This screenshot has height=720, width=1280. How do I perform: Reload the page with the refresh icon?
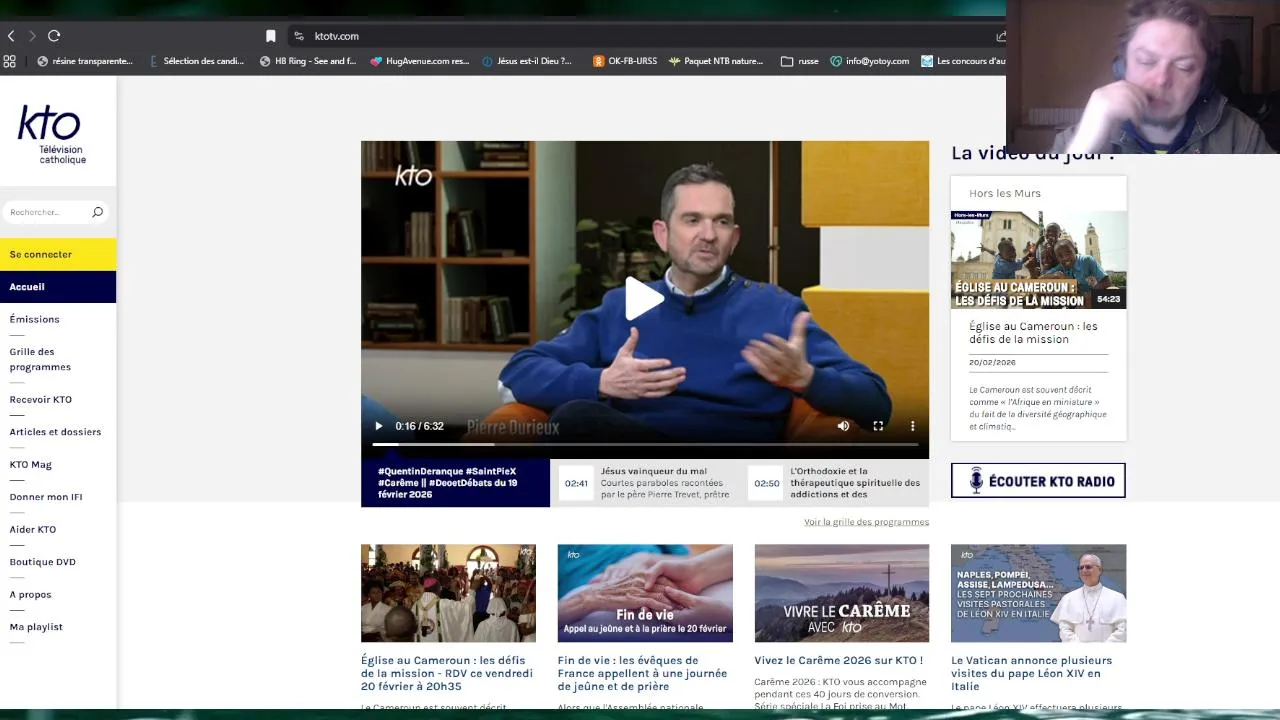click(x=54, y=36)
